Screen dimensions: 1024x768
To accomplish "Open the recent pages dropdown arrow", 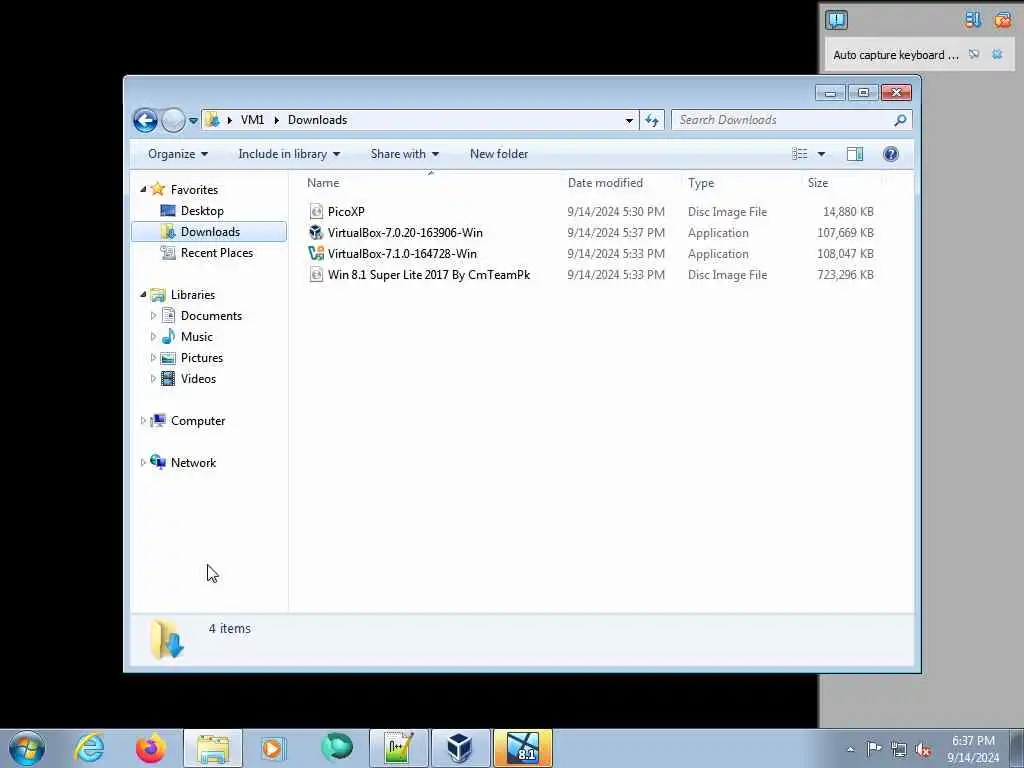I will (193, 121).
